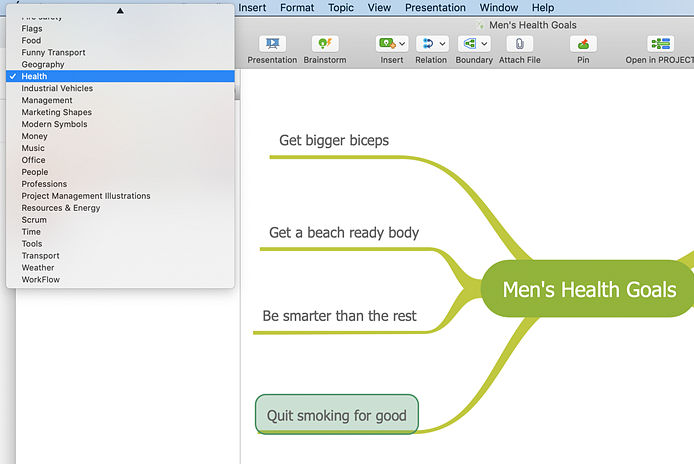This screenshot has width=694, height=464.
Task: Open the Window menu
Action: coord(499,8)
